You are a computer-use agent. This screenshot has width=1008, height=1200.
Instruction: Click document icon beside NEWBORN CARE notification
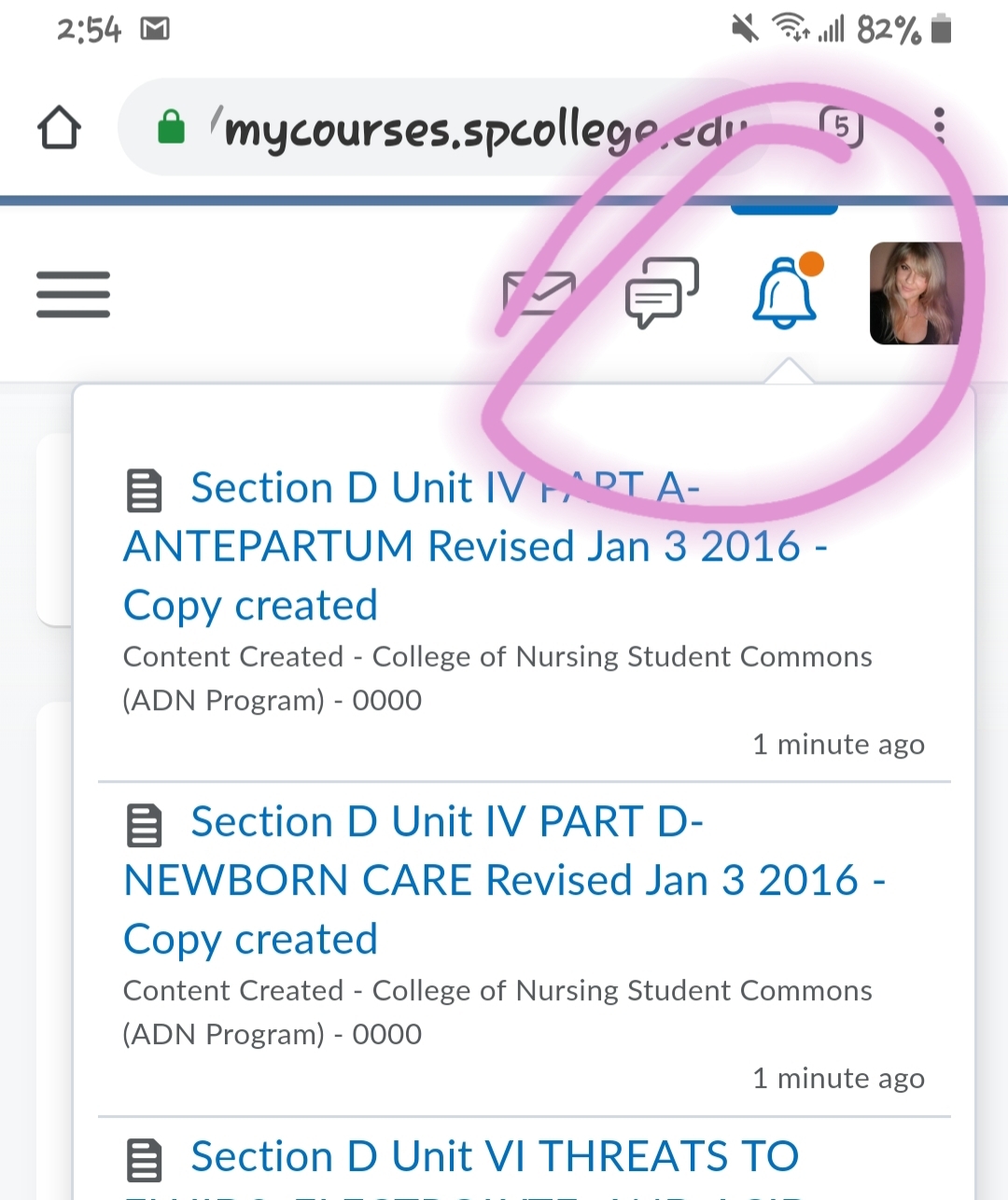point(145,825)
